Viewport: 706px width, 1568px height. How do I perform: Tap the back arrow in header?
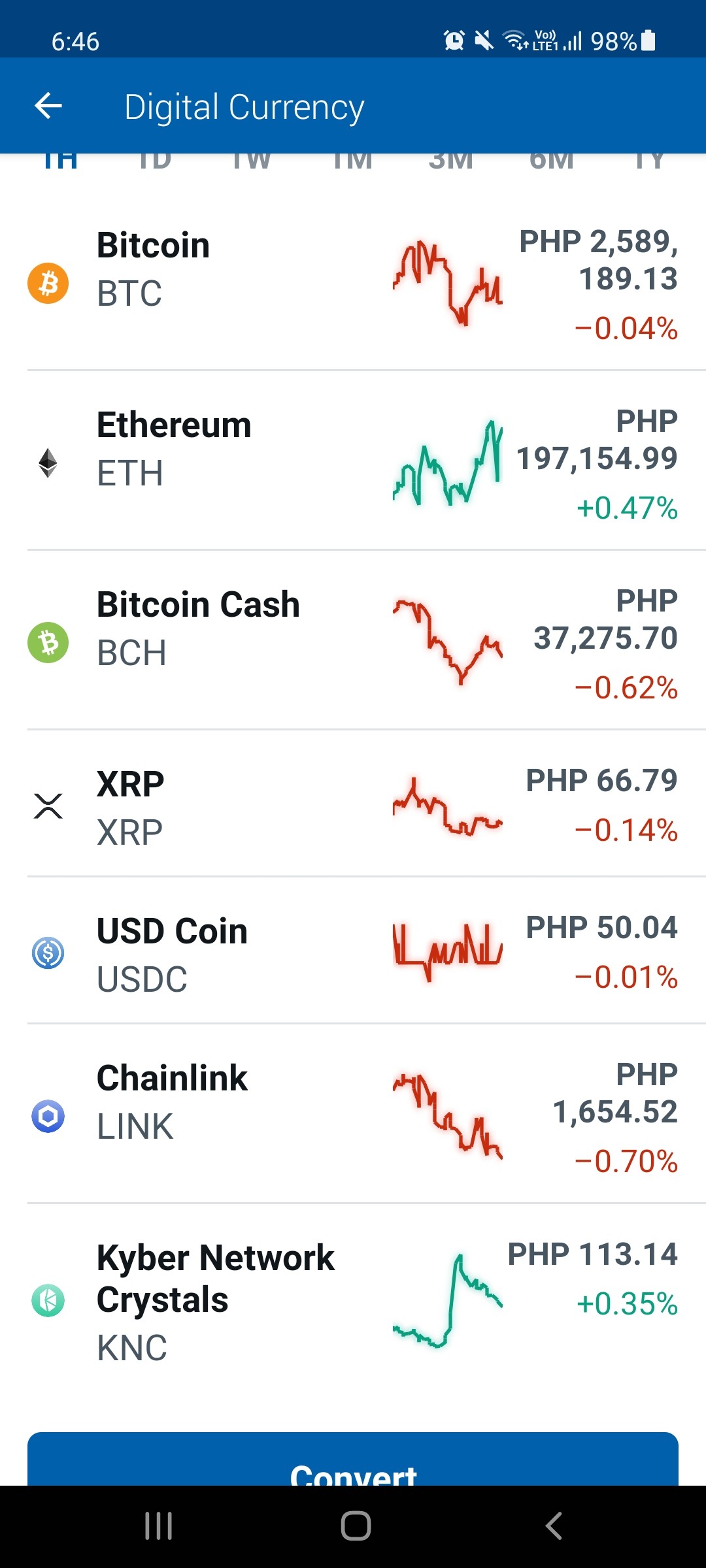(x=48, y=106)
